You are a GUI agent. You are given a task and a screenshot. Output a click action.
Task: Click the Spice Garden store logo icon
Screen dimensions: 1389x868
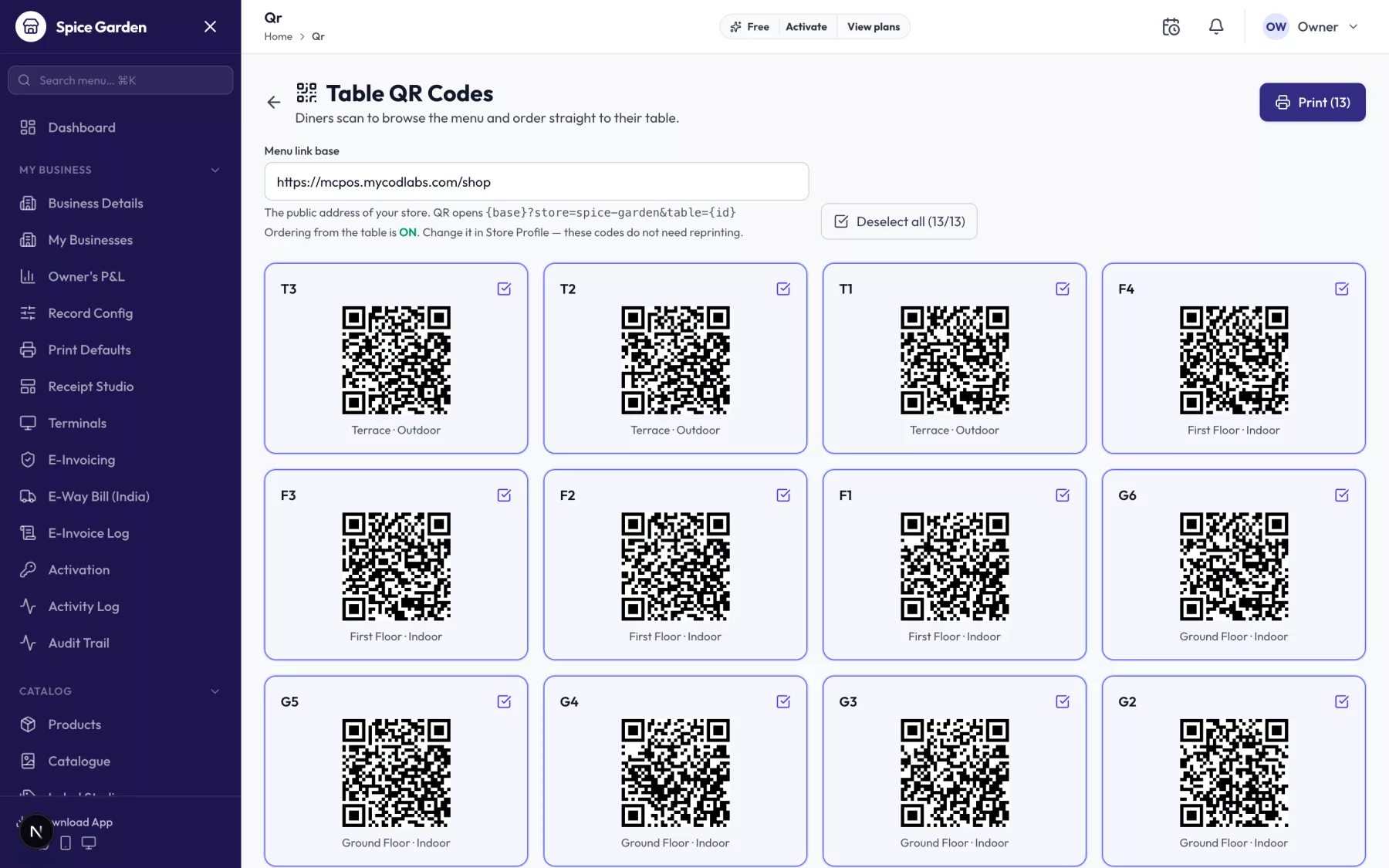pyautogui.click(x=31, y=27)
